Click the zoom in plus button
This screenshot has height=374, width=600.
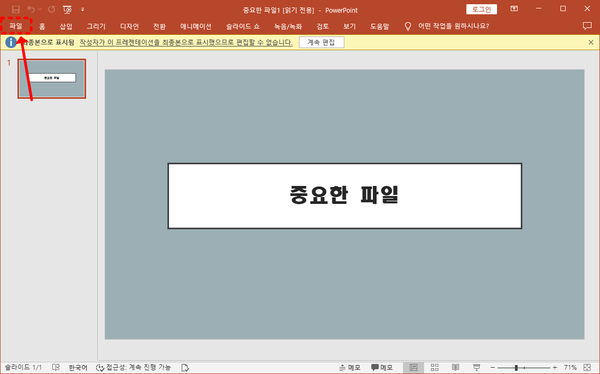[555, 367]
